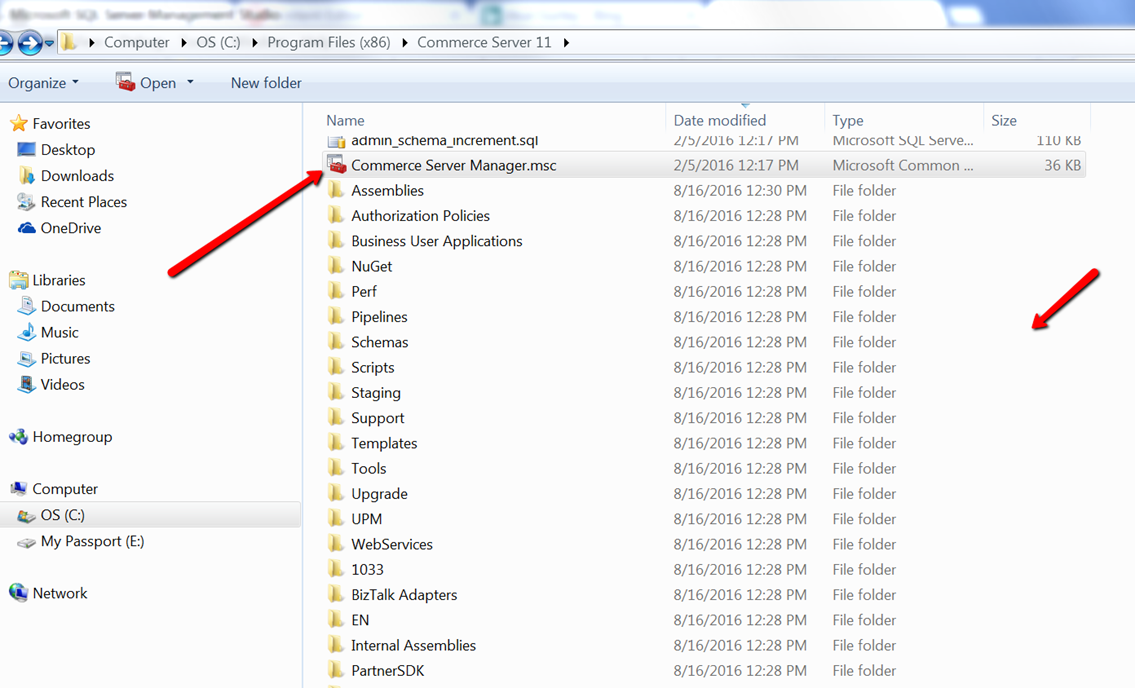
Task: Open the recent locations dropdown arrow
Action: [49, 43]
